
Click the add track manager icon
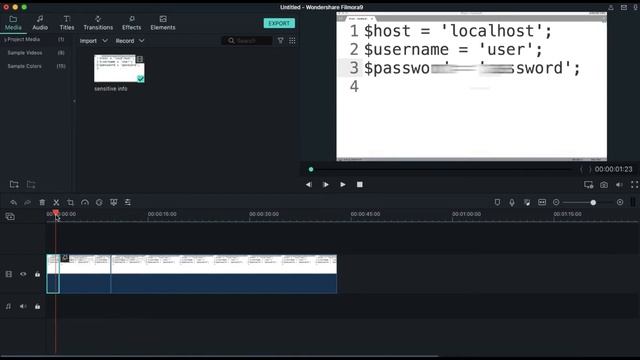click(10, 217)
